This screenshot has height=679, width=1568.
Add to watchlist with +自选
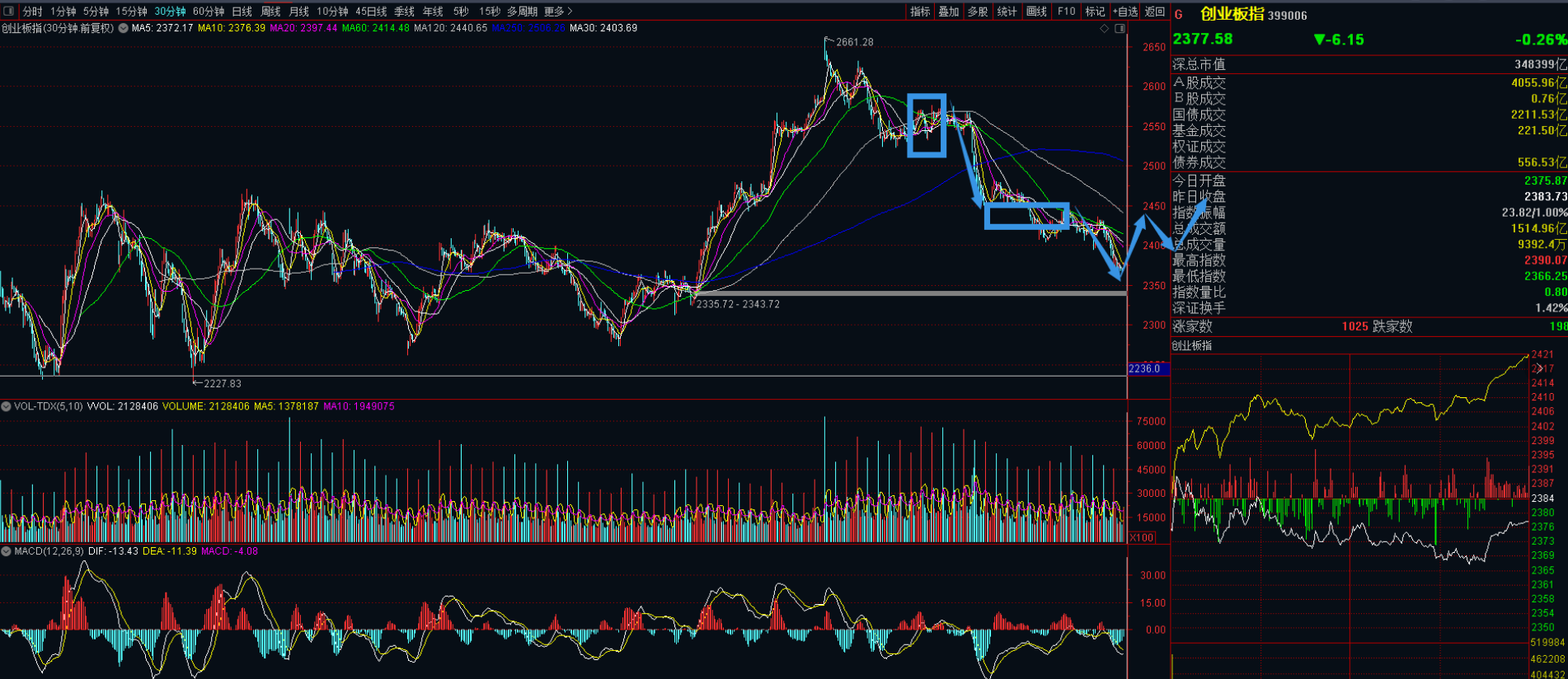[x=1124, y=12]
